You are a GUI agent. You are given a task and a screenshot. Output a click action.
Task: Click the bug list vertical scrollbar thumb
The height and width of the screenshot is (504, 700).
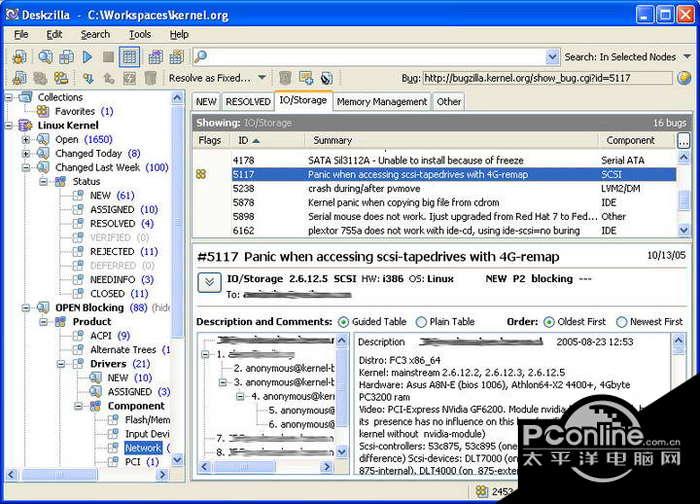(684, 200)
